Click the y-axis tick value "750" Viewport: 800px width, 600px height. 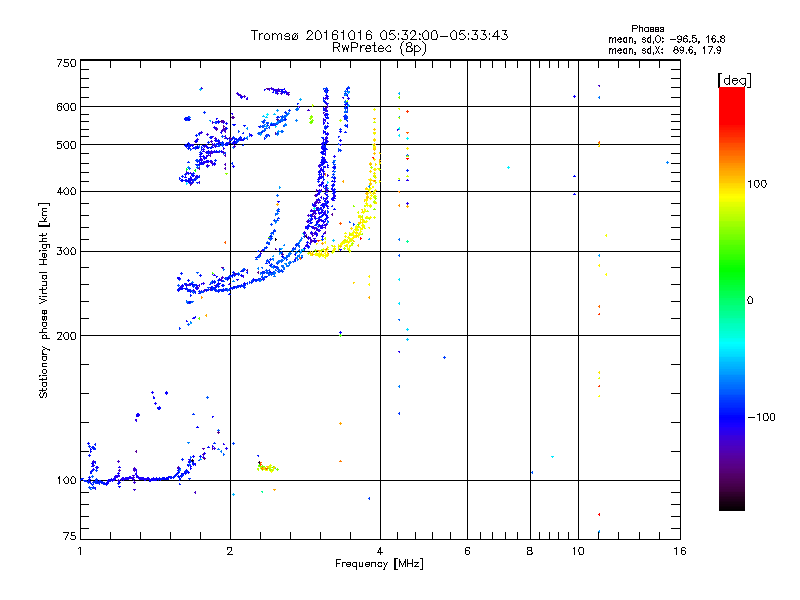66,64
